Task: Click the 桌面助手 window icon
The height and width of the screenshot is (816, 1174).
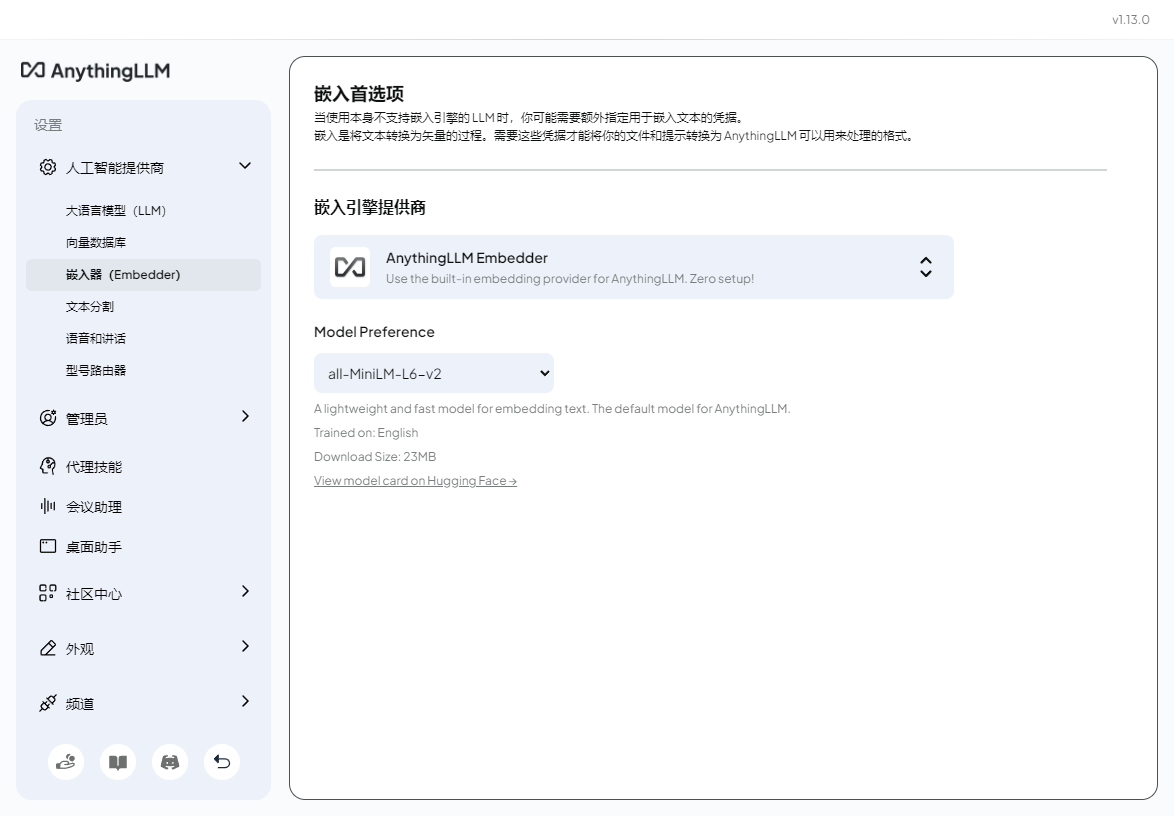Action: point(48,546)
